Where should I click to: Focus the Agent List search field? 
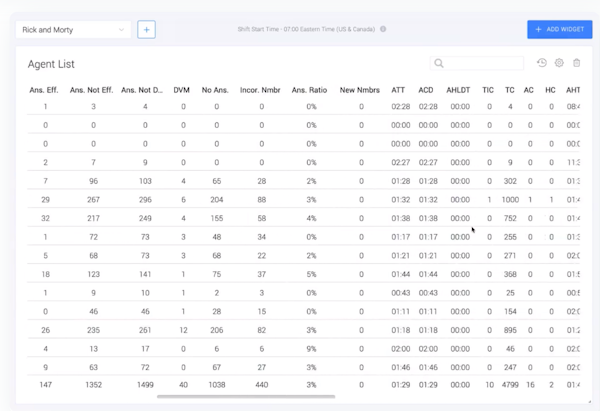coord(485,63)
